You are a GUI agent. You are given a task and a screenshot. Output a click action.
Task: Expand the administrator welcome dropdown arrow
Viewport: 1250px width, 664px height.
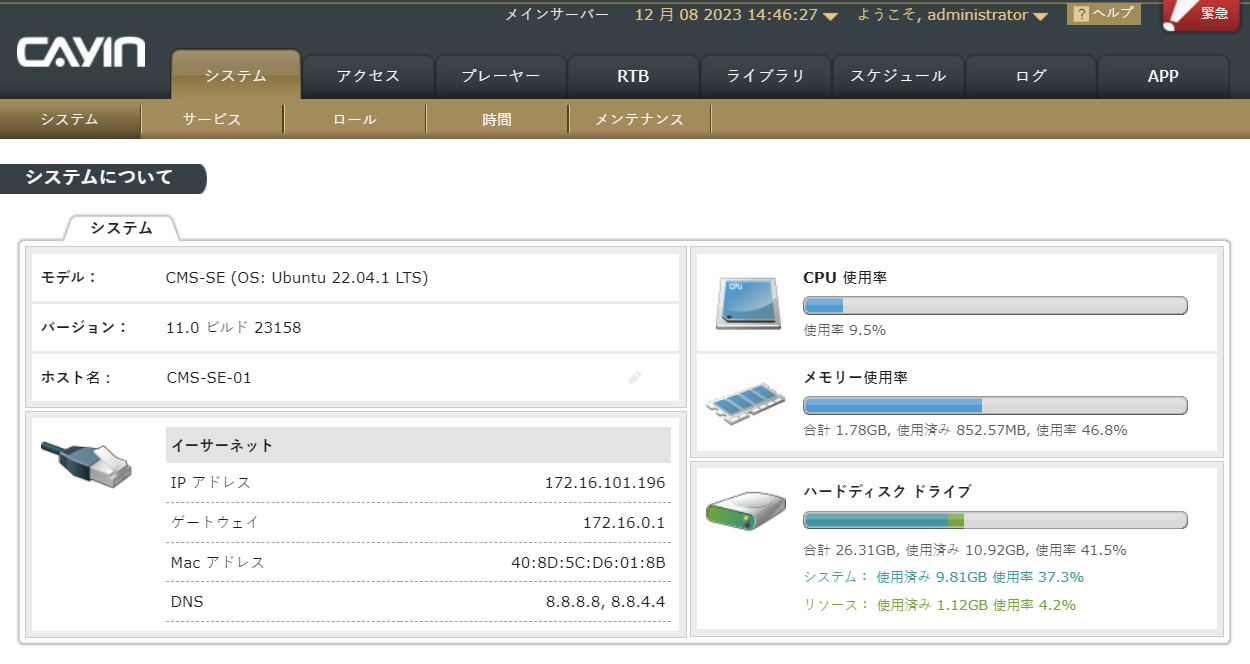coord(1040,16)
